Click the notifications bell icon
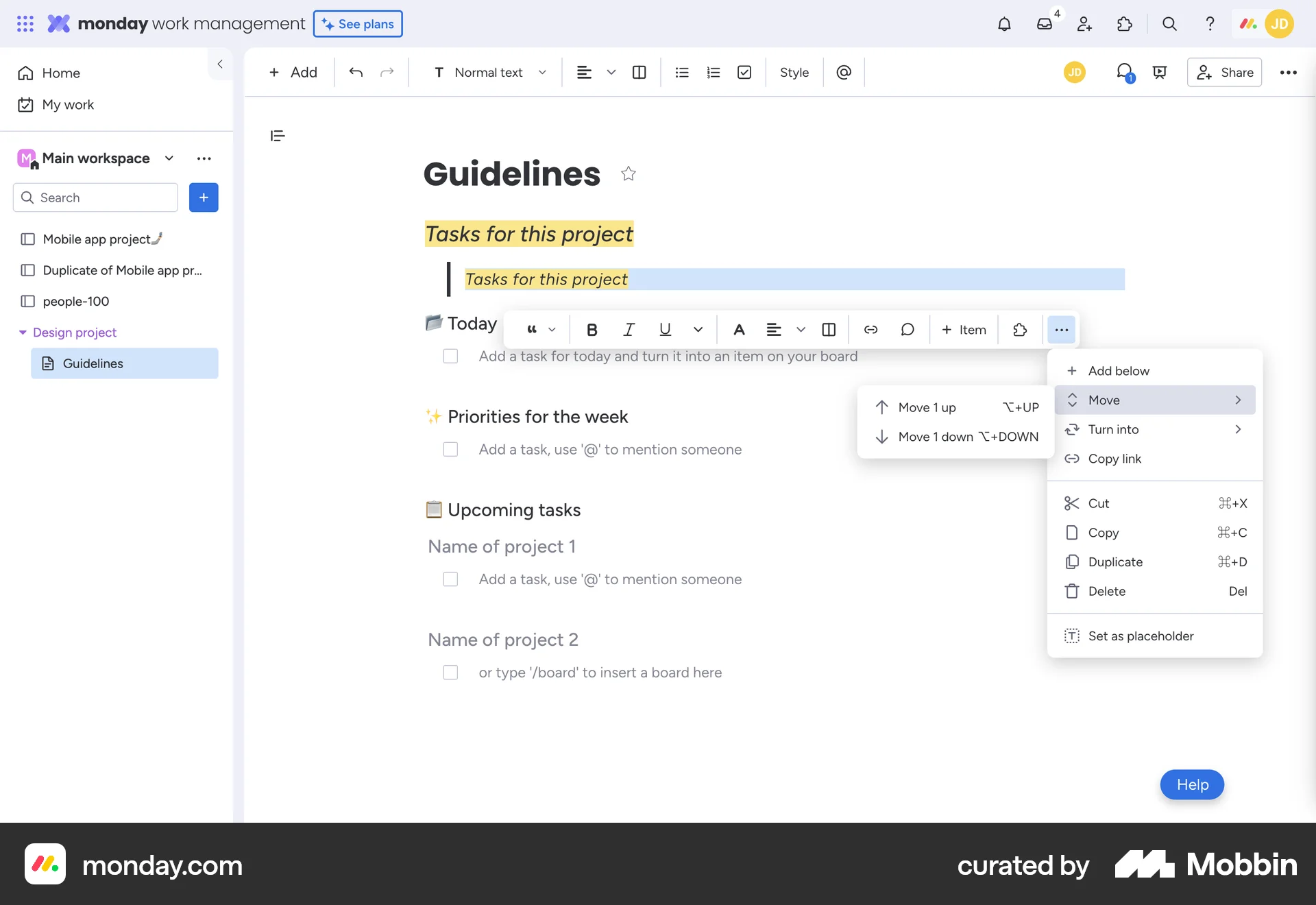The image size is (1316, 905). (1004, 25)
